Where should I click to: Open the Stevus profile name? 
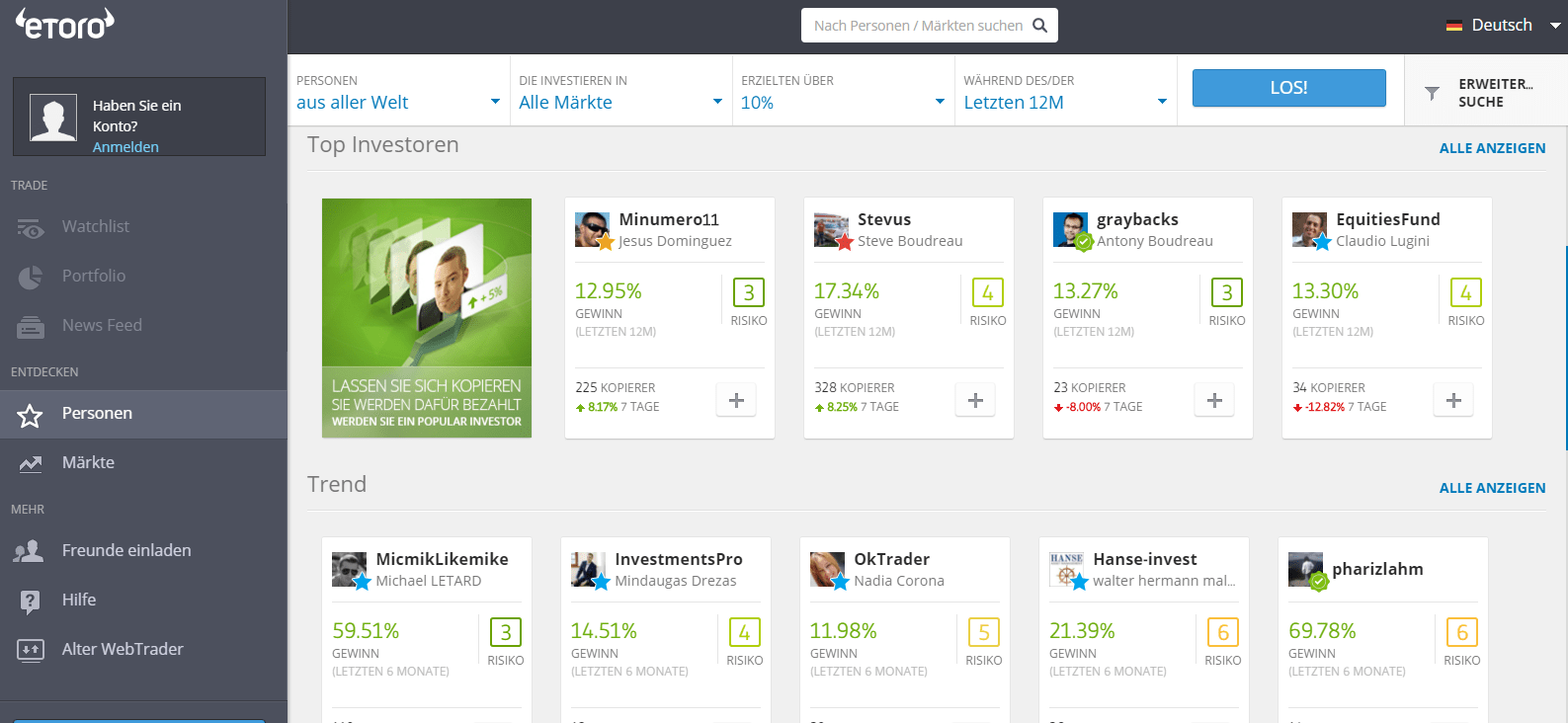coord(884,219)
